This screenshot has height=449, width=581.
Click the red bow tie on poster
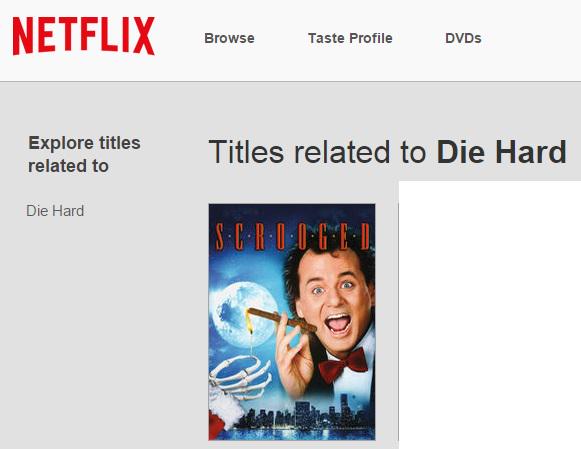tap(343, 365)
